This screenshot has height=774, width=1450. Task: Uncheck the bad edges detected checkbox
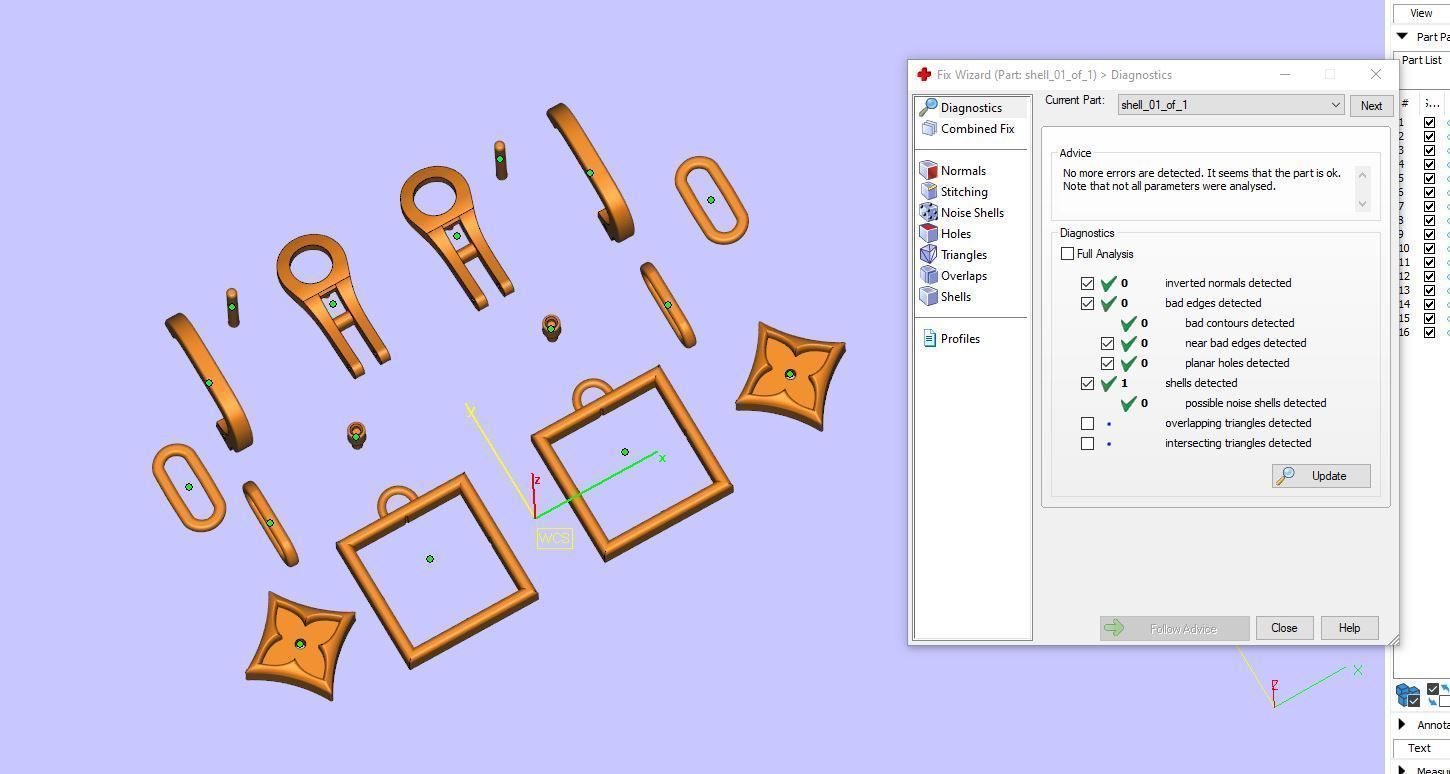click(x=1087, y=304)
